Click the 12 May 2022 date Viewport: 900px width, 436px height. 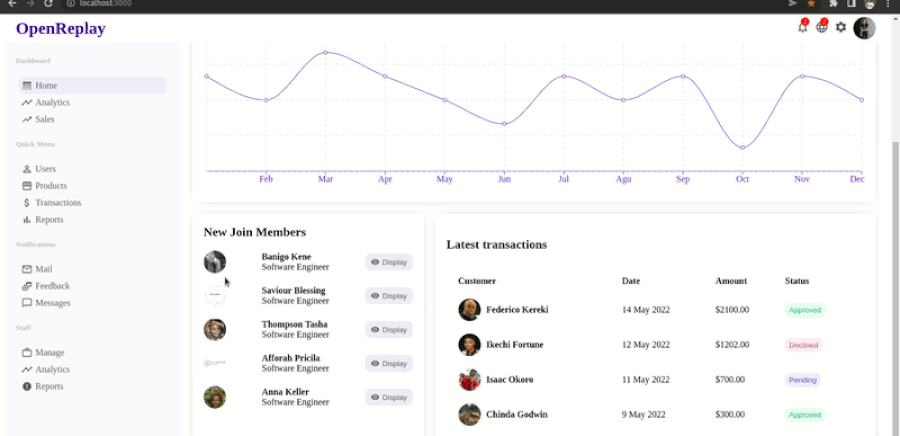646,345
